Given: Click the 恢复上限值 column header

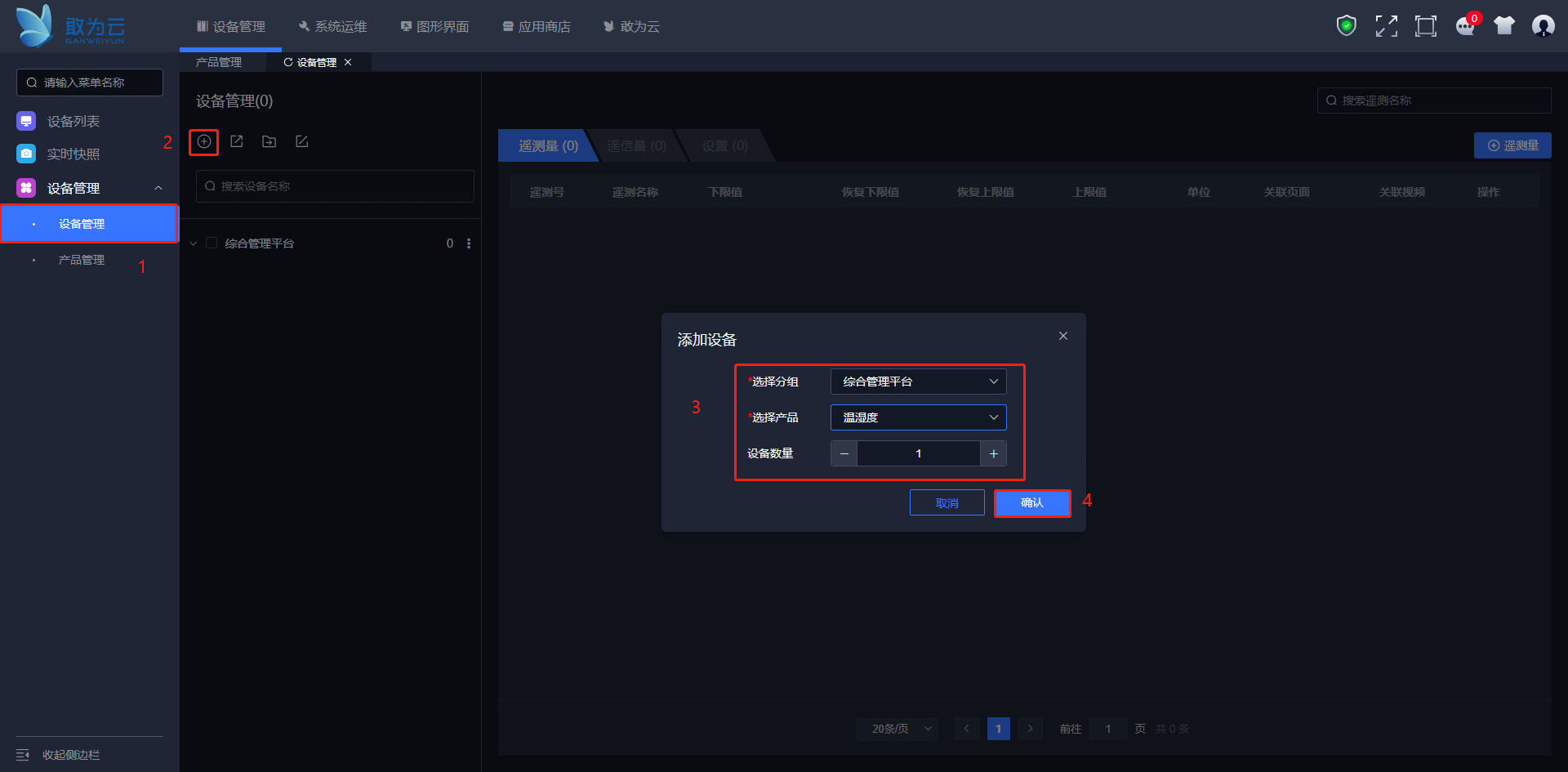Looking at the screenshot, I should tap(986, 192).
